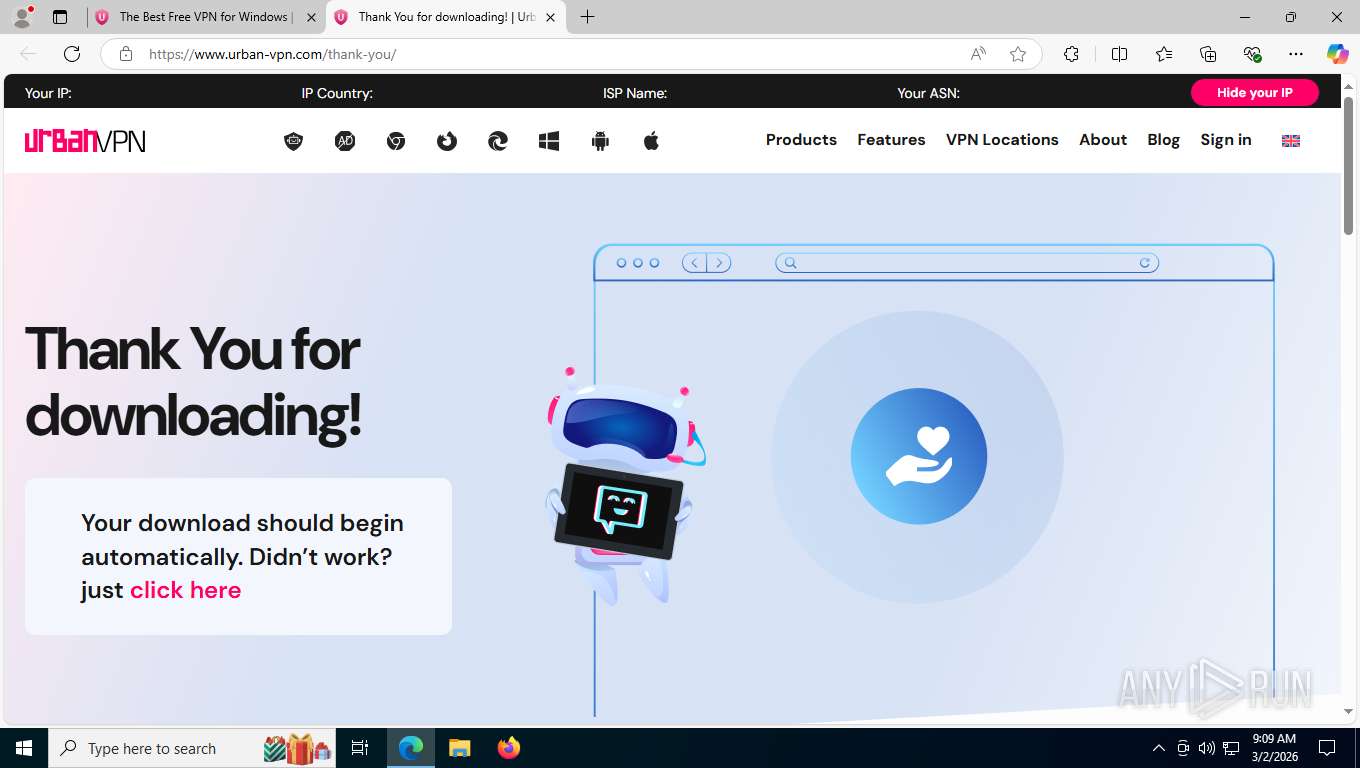Click the Hide your IP button
Image resolution: width=1360 pixels, height=768 pixels.
(1254, 92)
